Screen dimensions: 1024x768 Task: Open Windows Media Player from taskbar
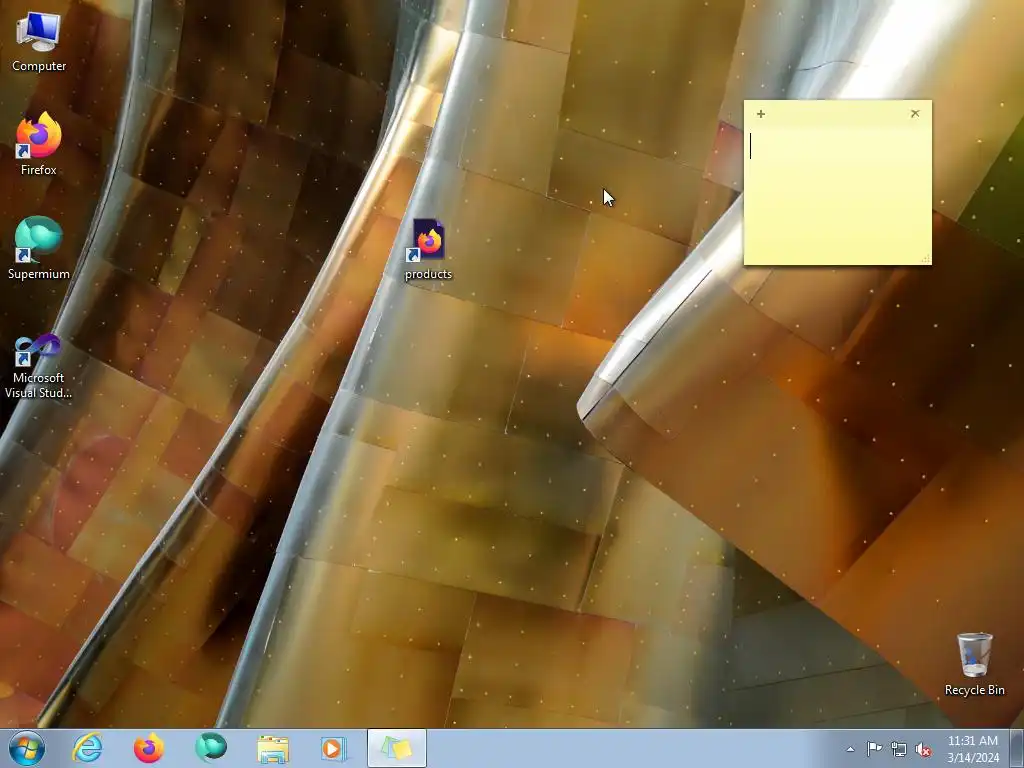[334, 748]
